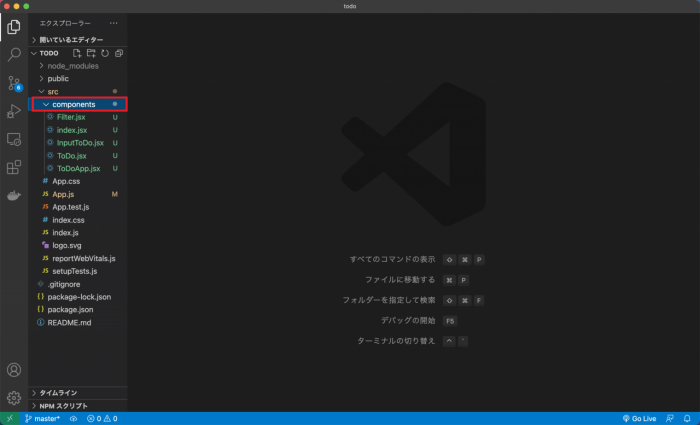This screenshot has width=700, height=425.
Task: Expand the node_modules folder
Action: click(78, 66)
